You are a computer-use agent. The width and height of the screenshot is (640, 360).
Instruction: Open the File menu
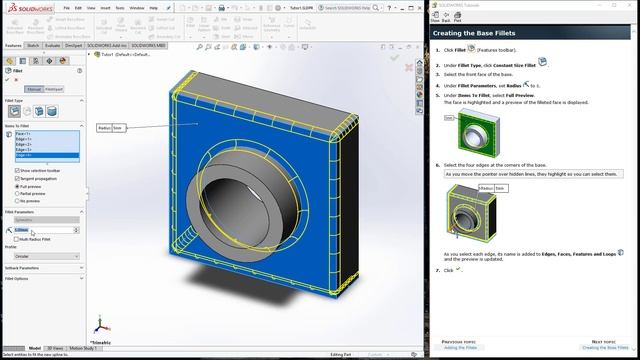coord(67,8)
